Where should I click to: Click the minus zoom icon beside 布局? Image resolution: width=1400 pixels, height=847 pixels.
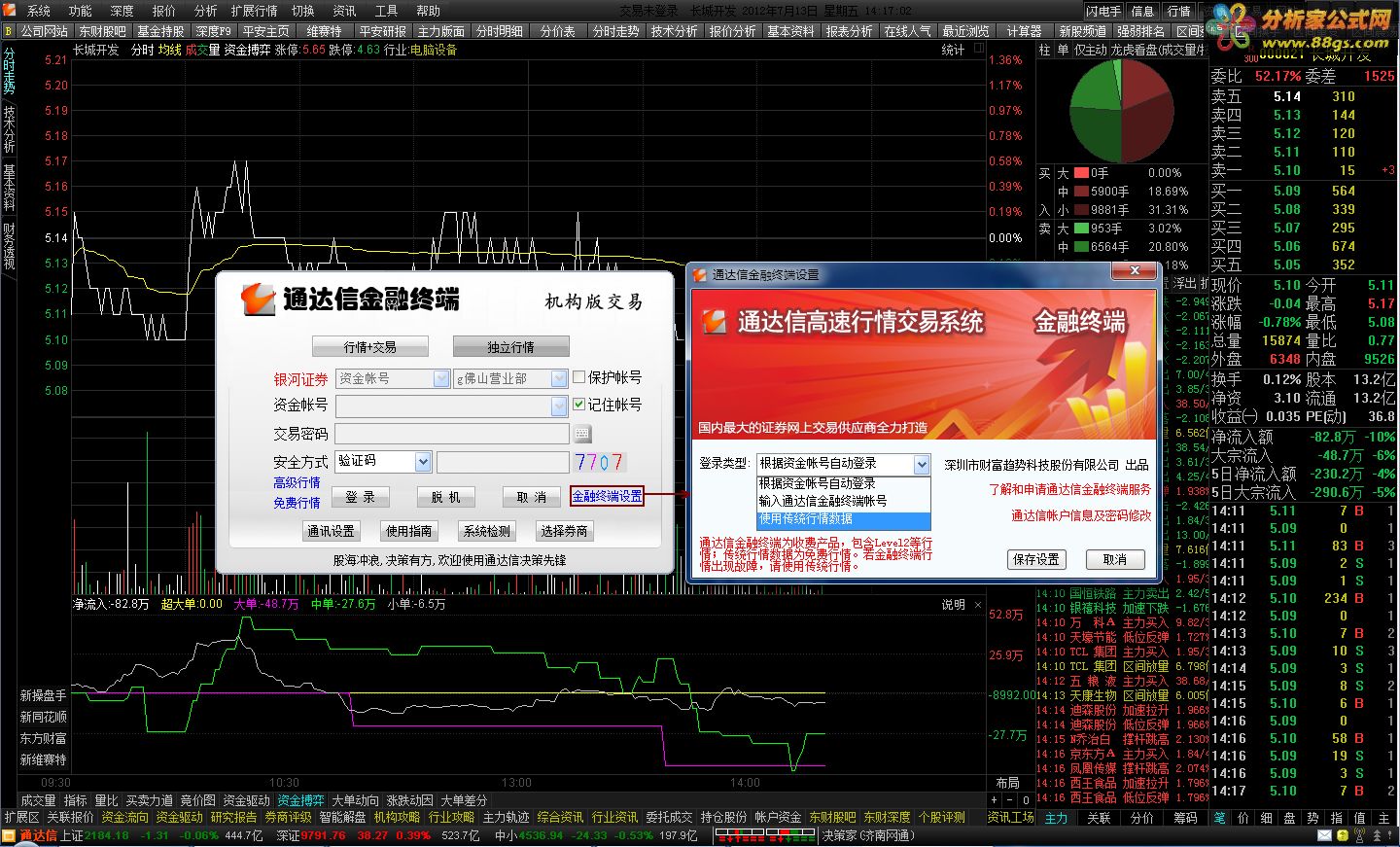tap(1009, 800)
